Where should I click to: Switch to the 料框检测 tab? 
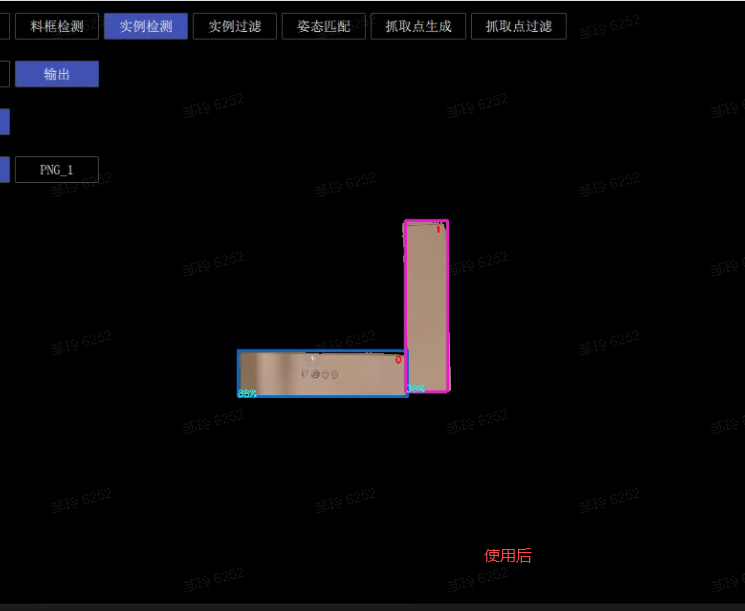[57, 26]
